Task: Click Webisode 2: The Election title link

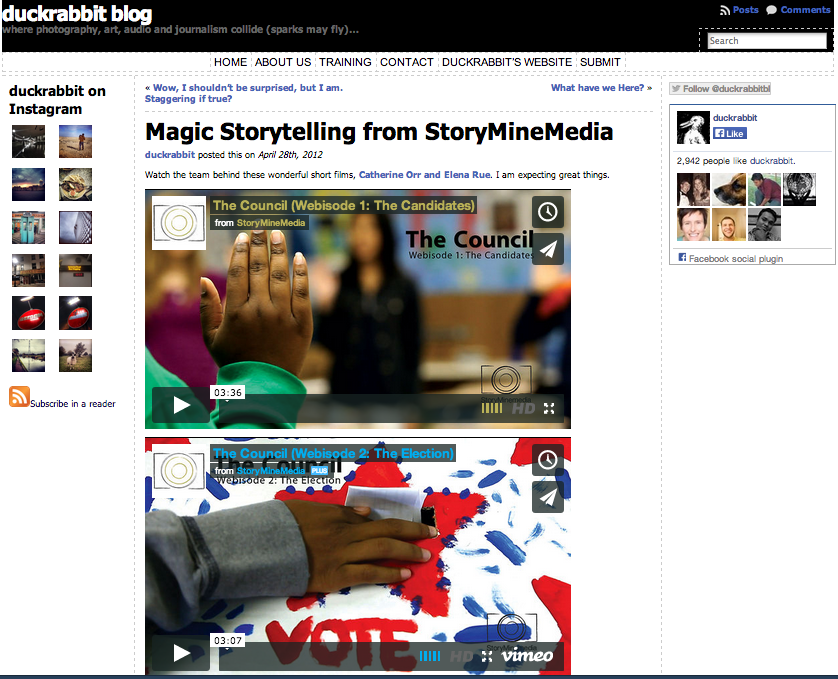Action: point(333,453)
